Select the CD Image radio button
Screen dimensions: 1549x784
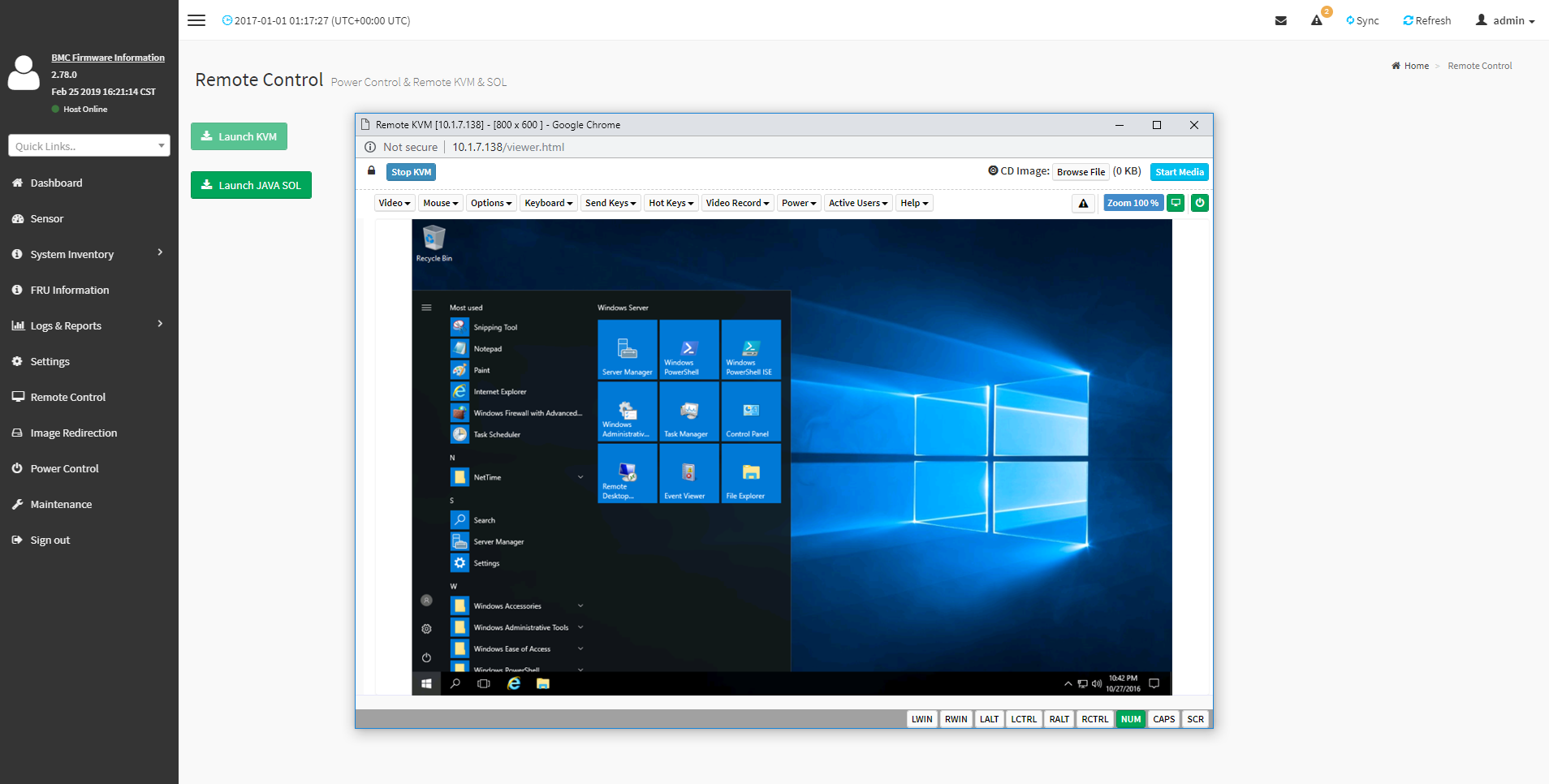pos(993,171)
